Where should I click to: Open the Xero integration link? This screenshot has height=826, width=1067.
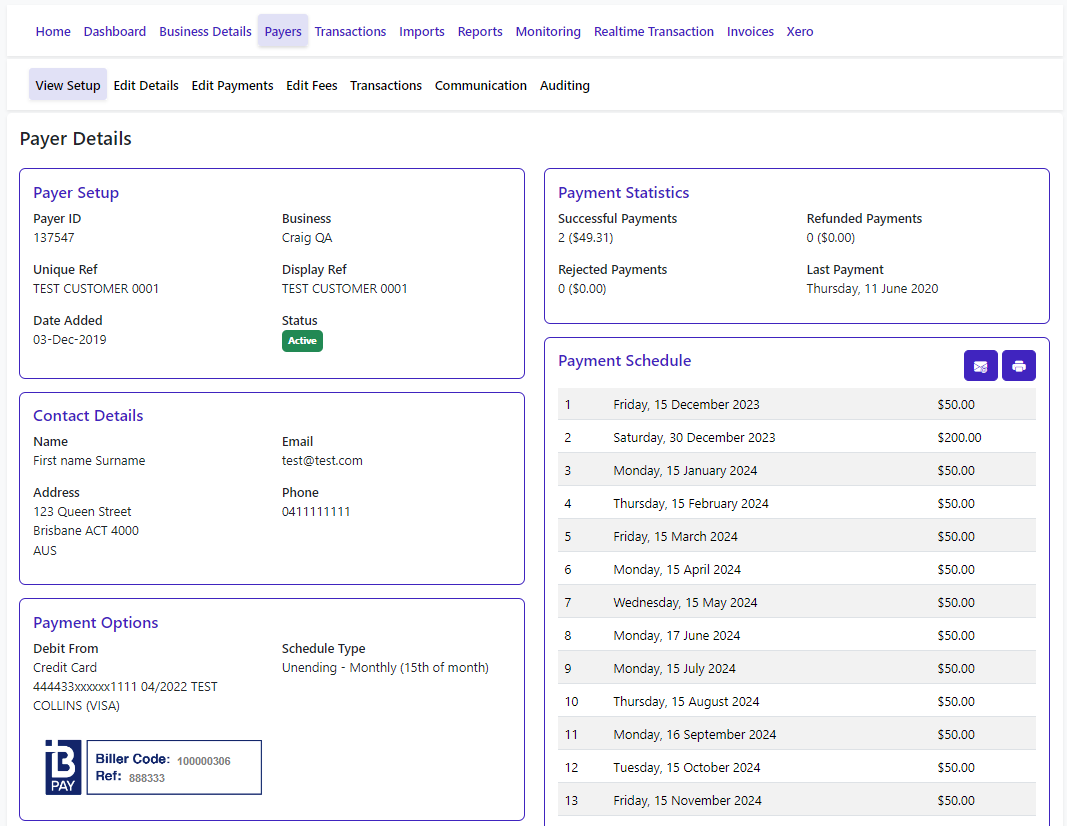[799, 32]
